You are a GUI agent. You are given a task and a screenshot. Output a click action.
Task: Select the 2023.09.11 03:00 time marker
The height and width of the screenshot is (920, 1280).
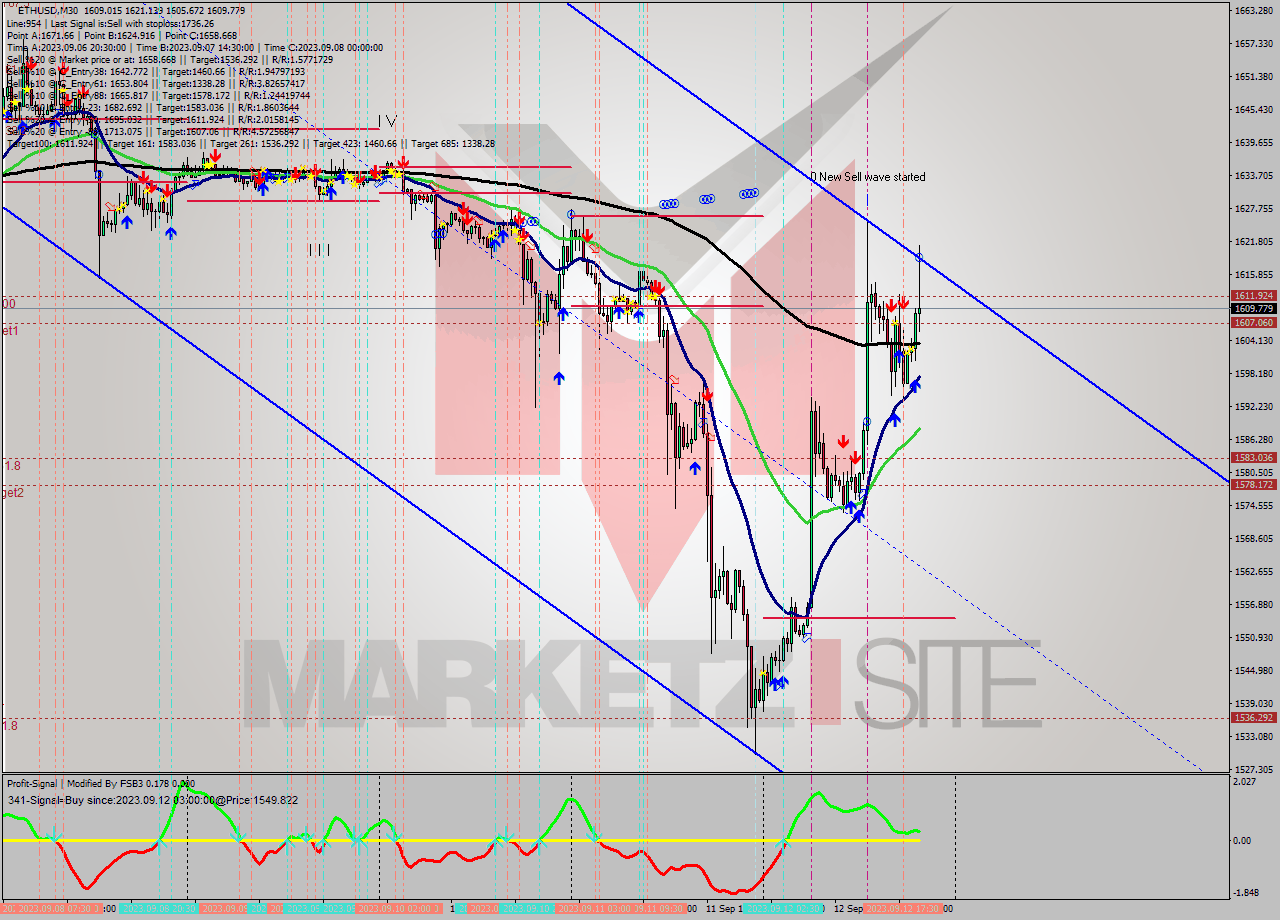pos(593,909)
